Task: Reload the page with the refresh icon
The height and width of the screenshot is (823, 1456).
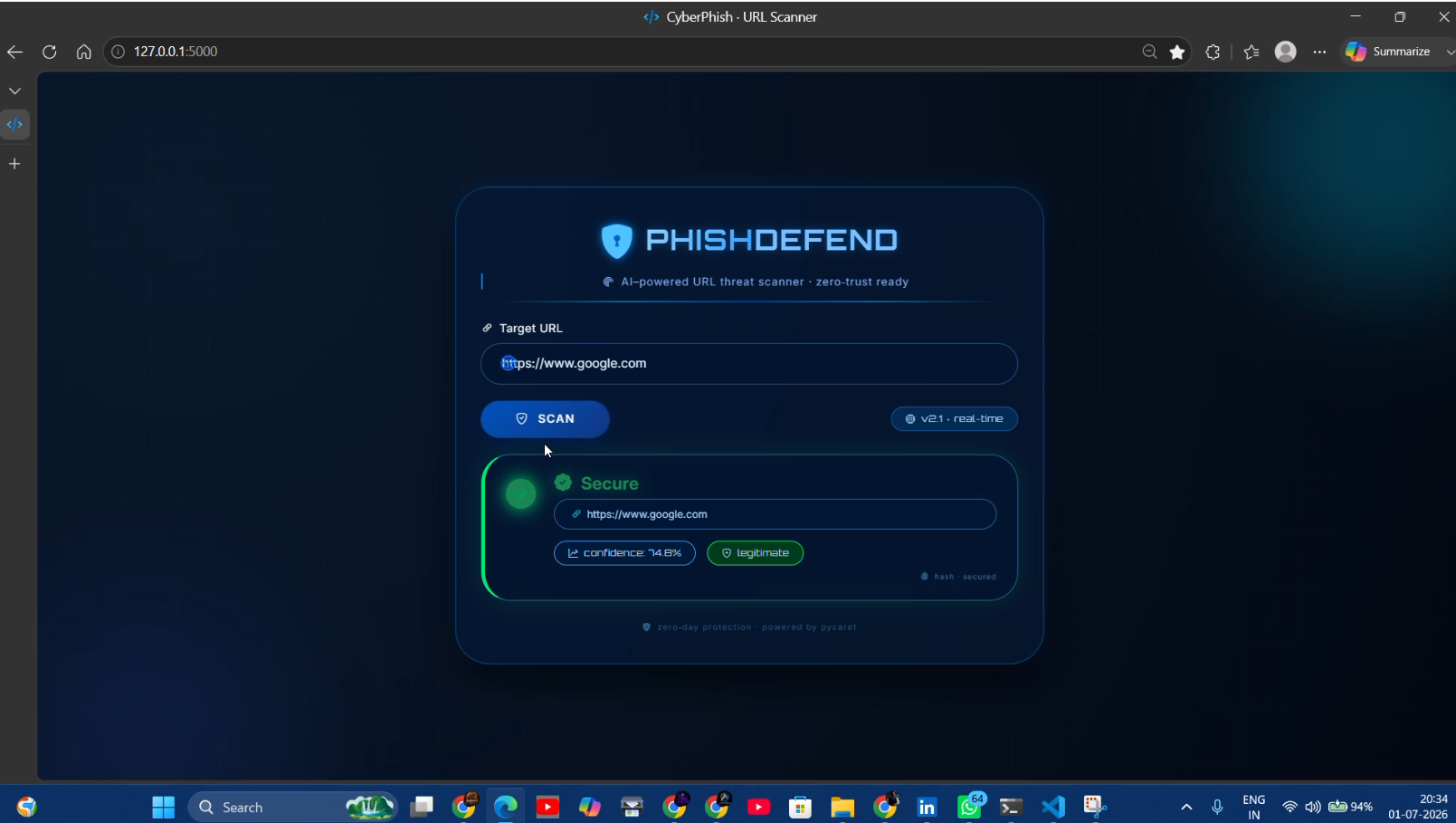Action: click(50, 52)
